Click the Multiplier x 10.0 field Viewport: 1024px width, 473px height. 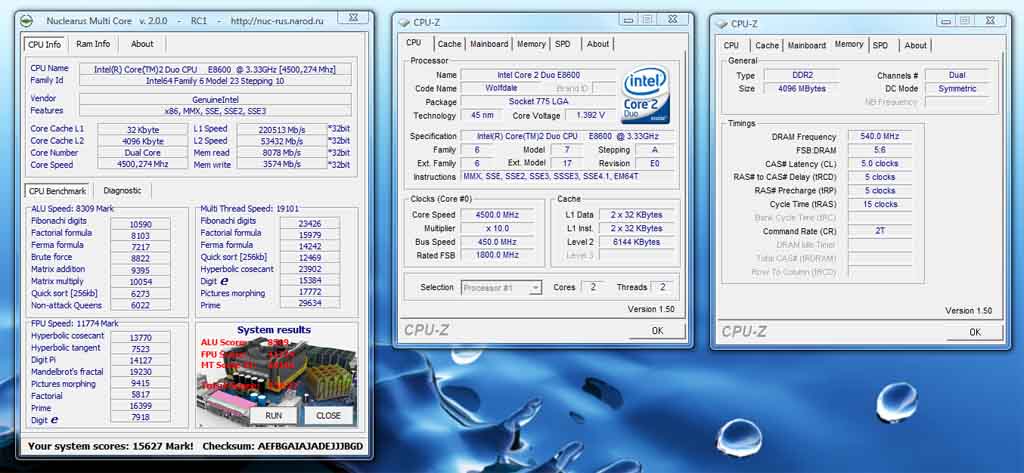click(x=498, y=229)
